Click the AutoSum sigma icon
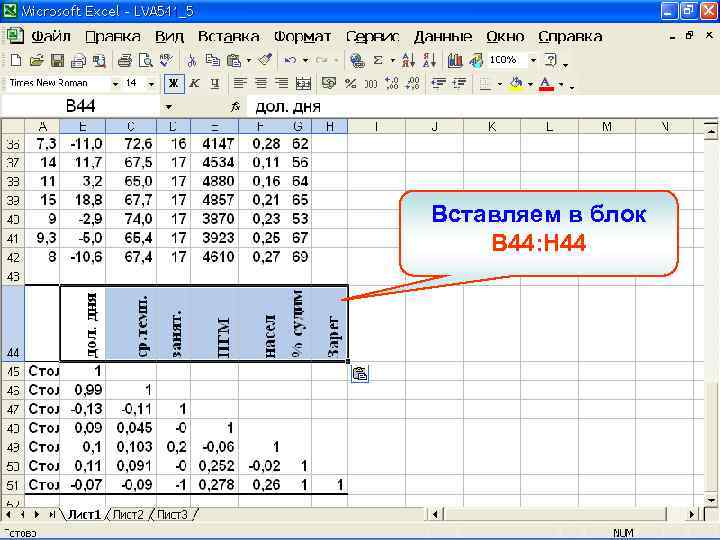Viewport: 720px width, 540px height. tap(378, 60)
